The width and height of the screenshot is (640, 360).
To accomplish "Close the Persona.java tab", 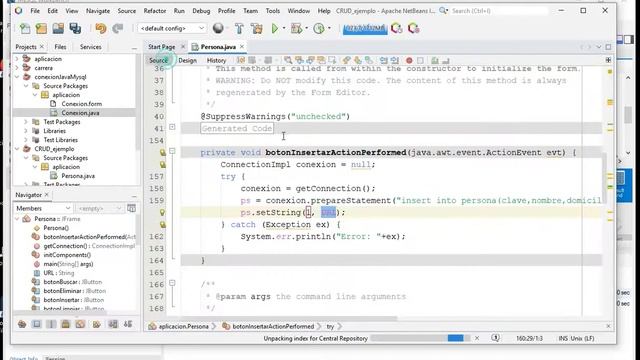I will pyautogui.click(x=242, y=47).
